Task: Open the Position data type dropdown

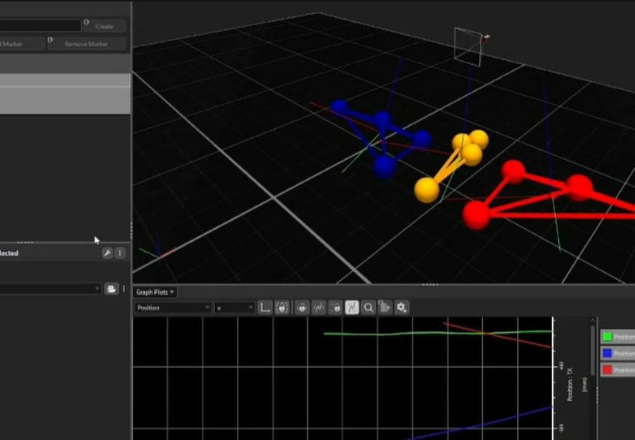Action: 172,308
